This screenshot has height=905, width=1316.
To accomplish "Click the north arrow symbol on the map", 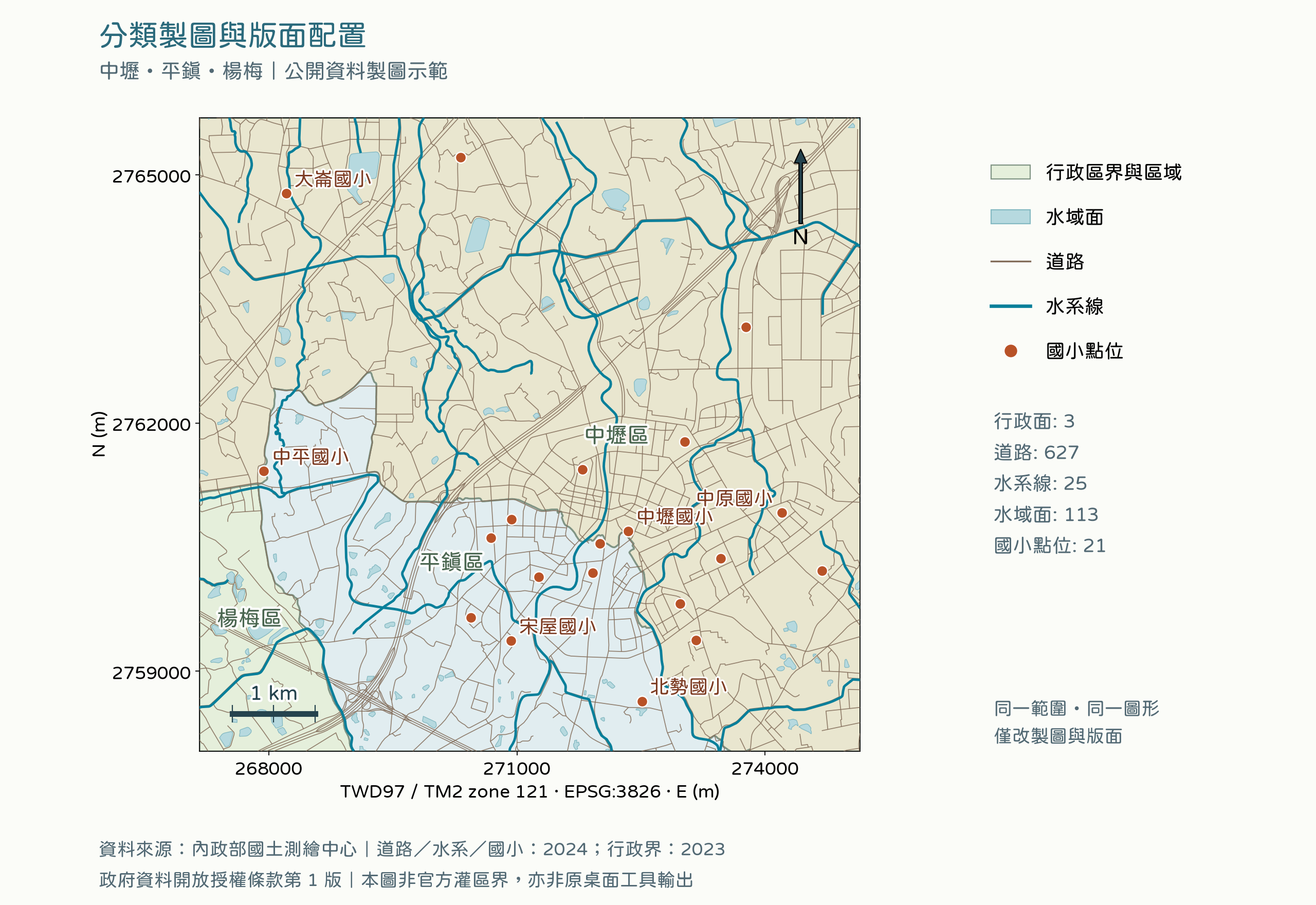I will coord(800,187).
